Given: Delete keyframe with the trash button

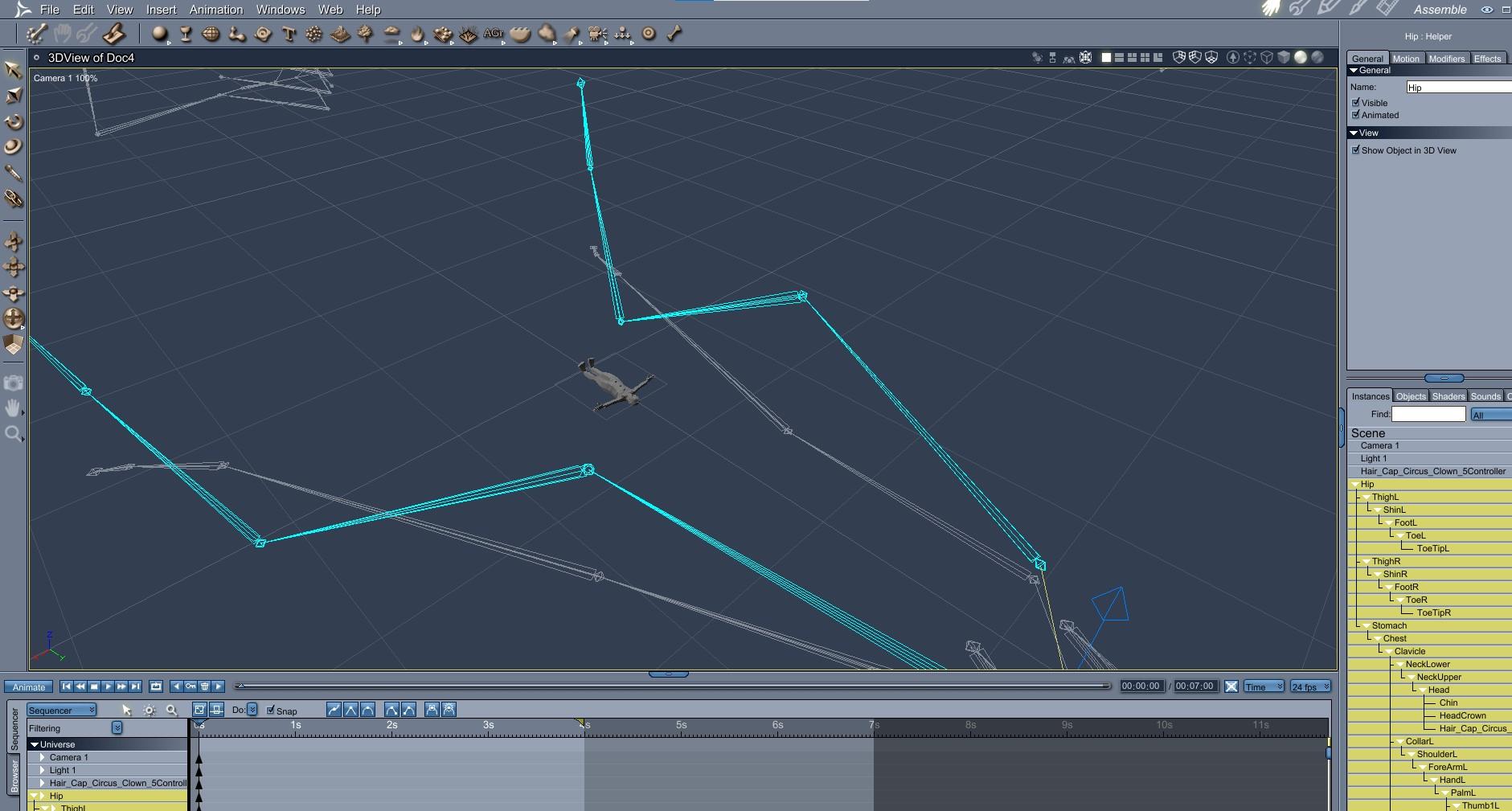Looking at the screenshot, I should click(205, 686).
